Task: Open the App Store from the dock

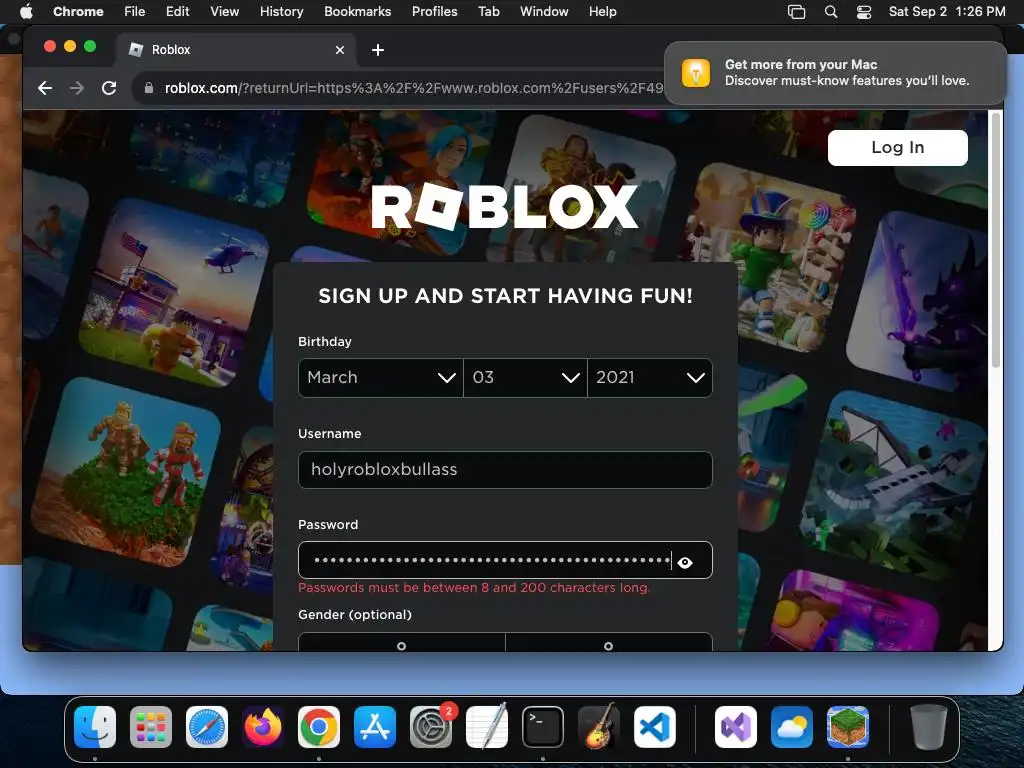Action: coord(375,727)
